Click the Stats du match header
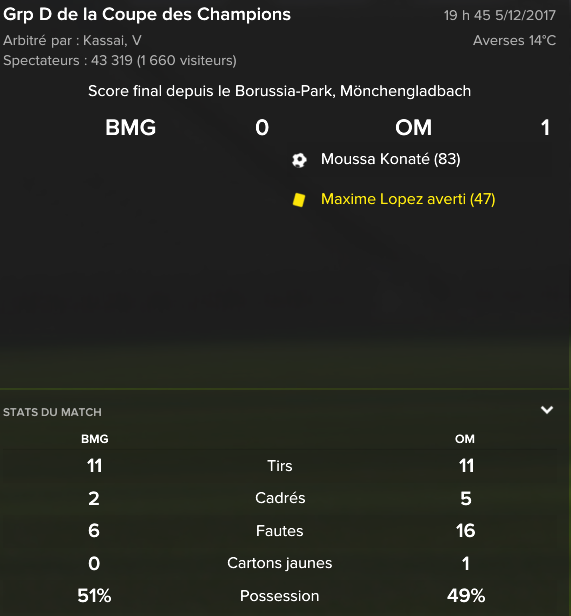 point(52,412)
